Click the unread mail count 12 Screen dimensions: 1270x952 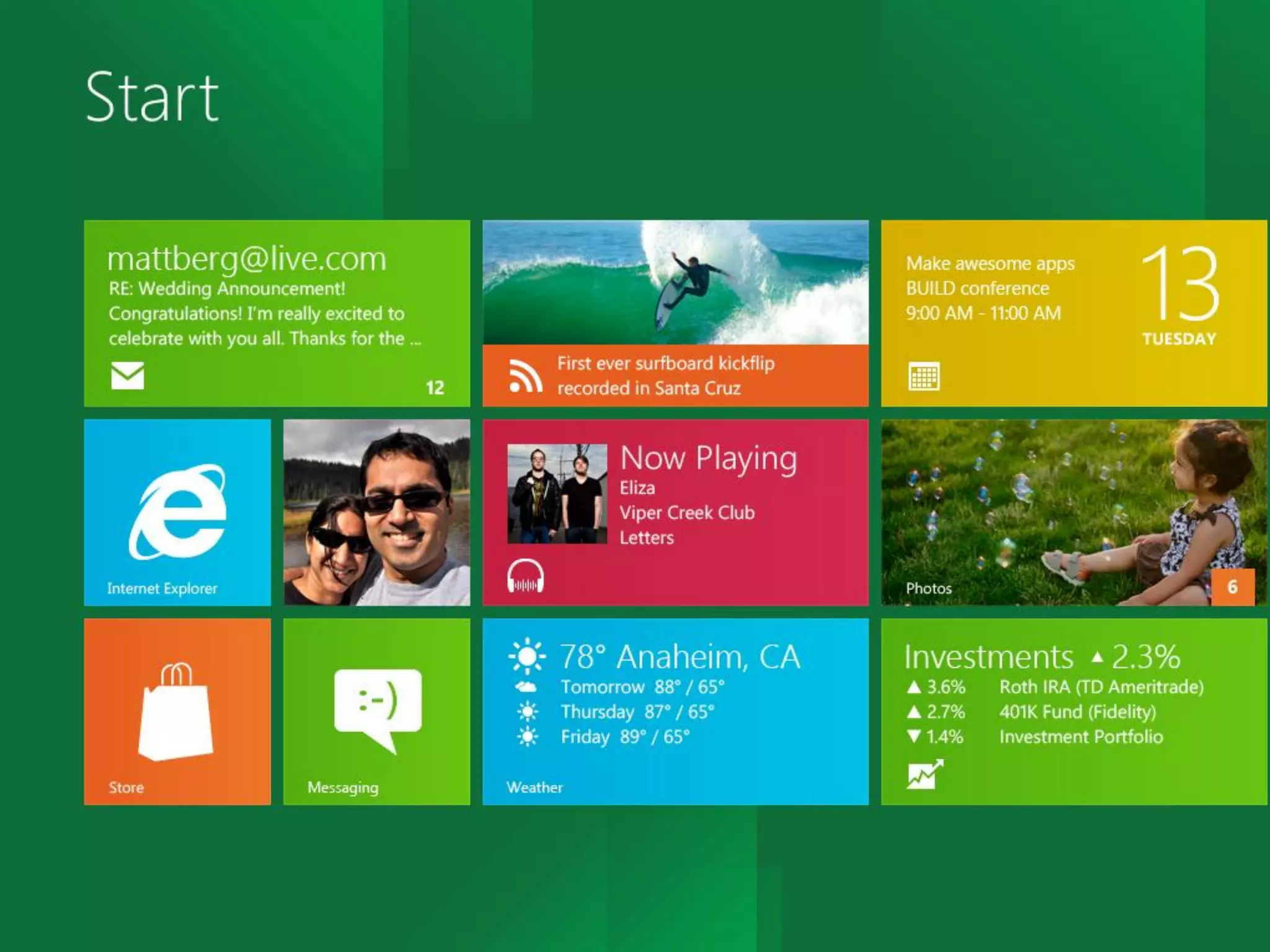435,388
